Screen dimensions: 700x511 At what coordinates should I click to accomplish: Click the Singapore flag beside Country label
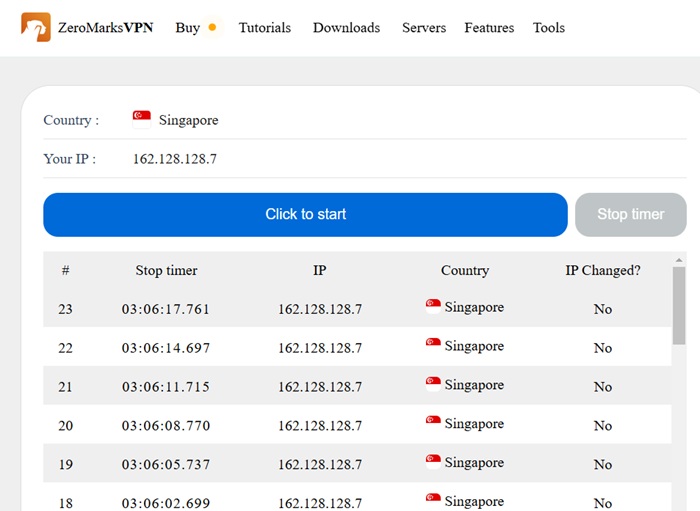point(142,119)
